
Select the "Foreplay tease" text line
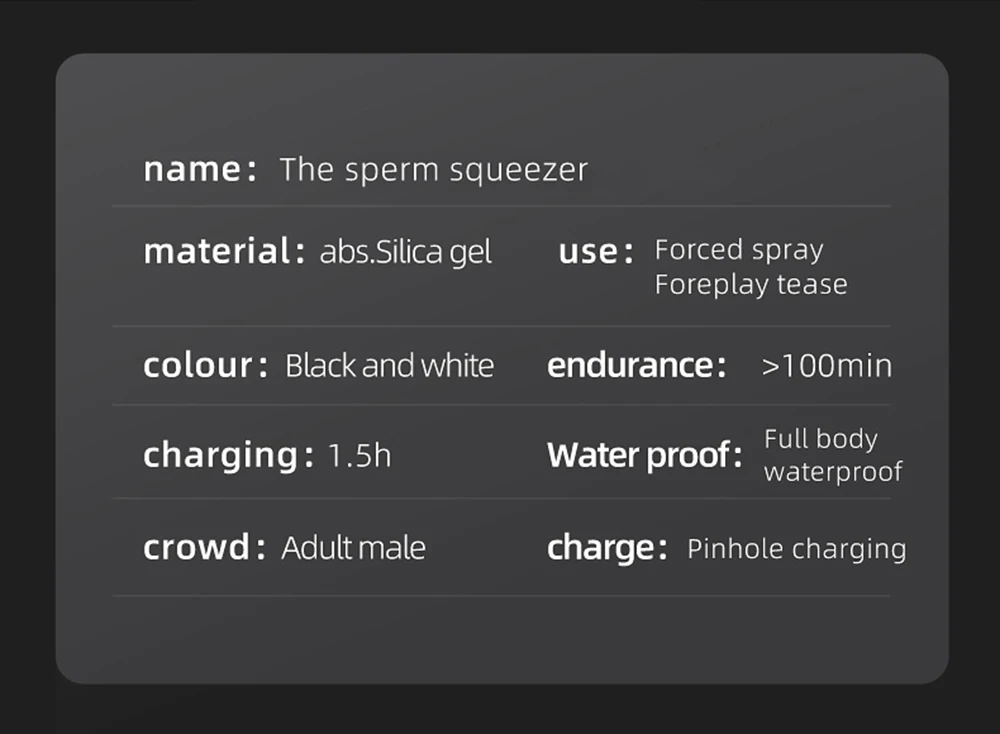point(751,285)
